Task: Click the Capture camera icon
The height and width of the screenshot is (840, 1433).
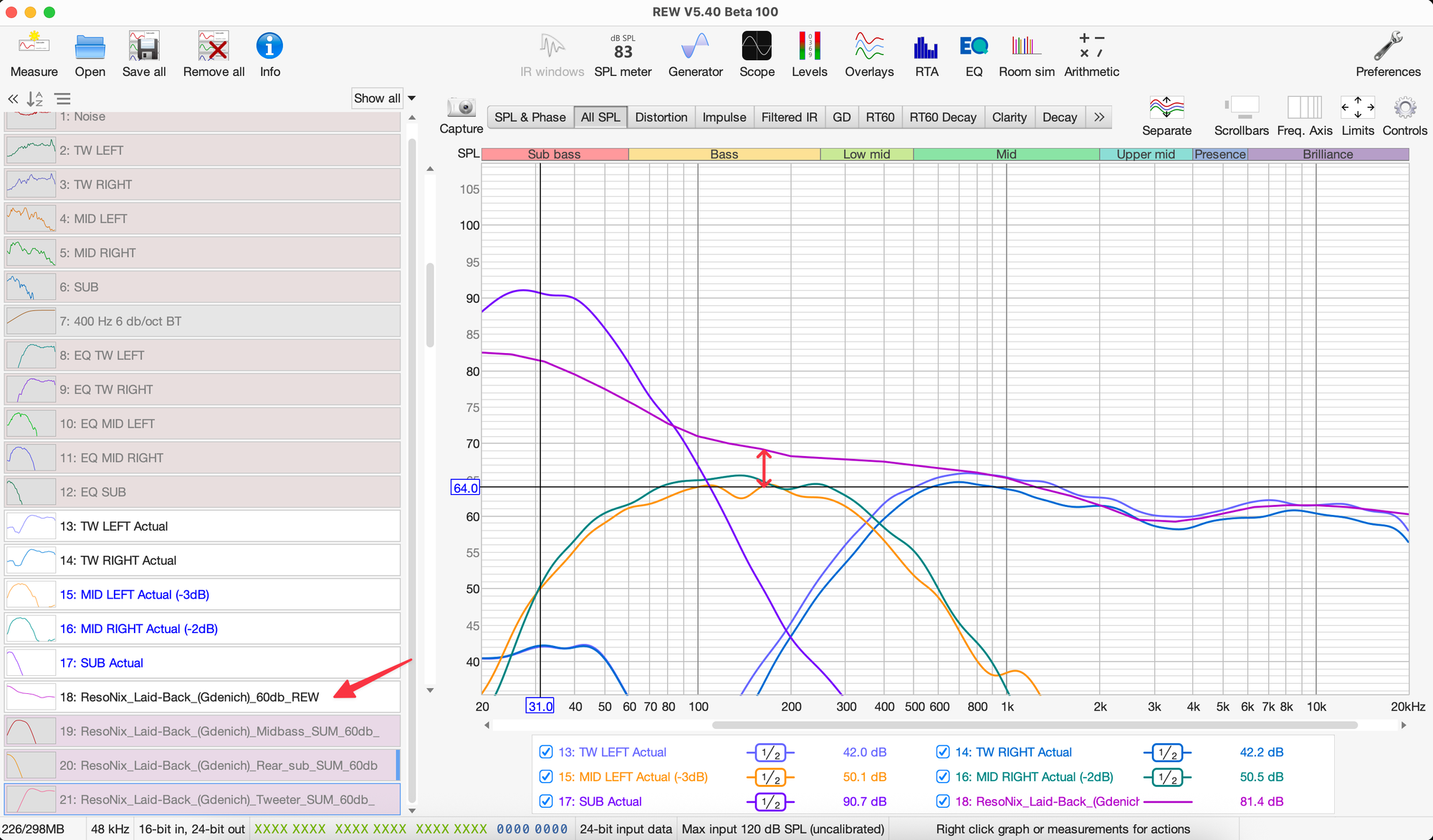Action: click(x=461, y=108)
